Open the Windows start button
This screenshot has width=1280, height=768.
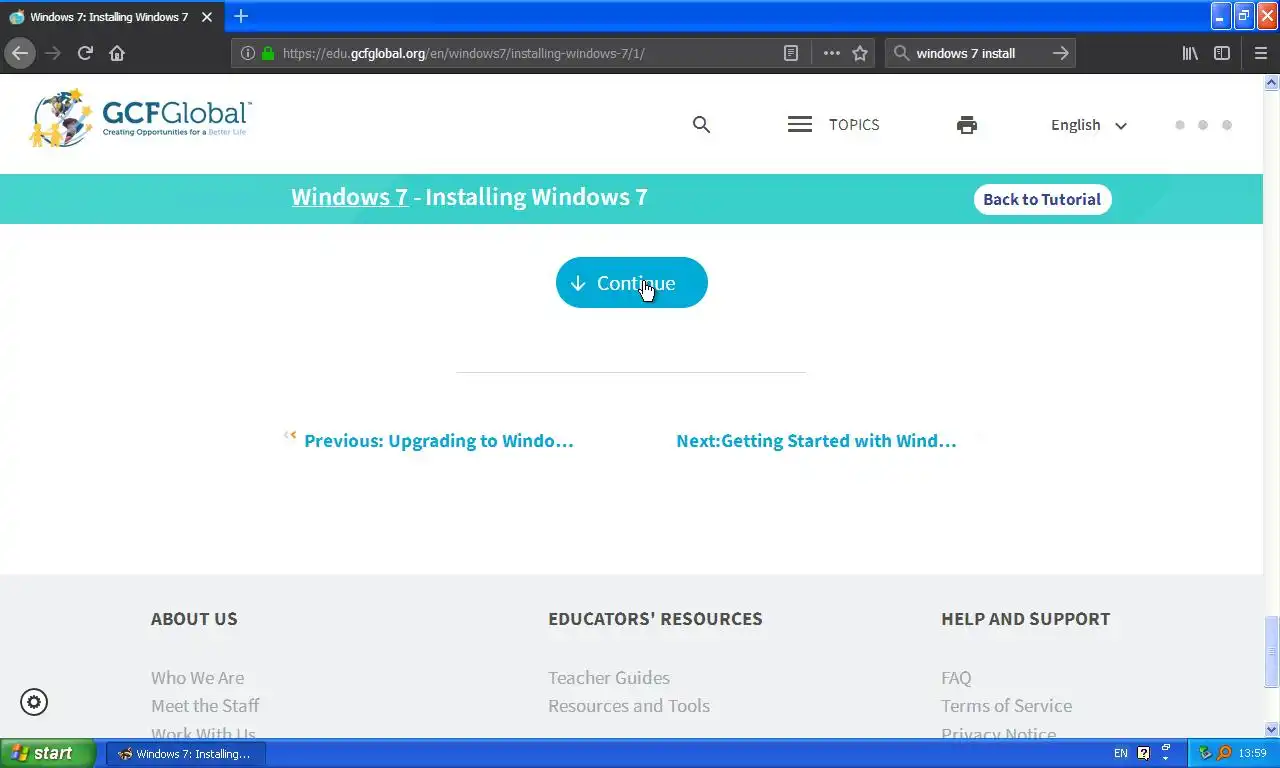pyautogui.click(x=48, y=753)
